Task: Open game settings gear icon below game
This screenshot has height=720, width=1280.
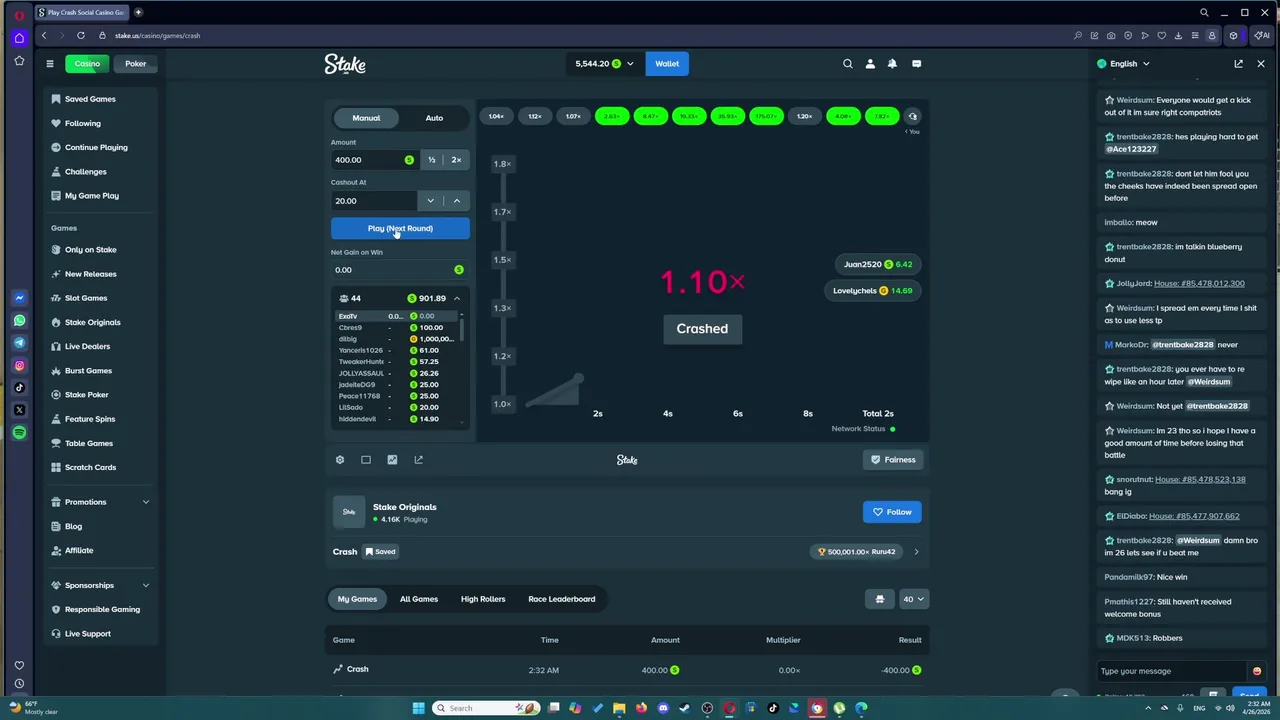Action: click(x=340, y=460)
